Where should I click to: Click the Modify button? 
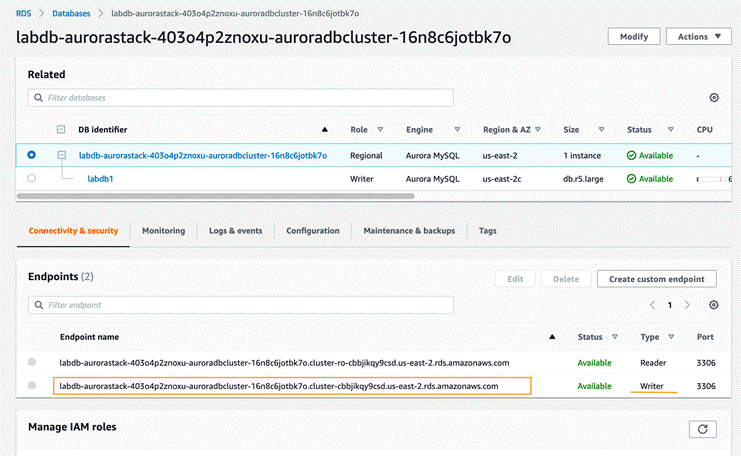(634, 36)
